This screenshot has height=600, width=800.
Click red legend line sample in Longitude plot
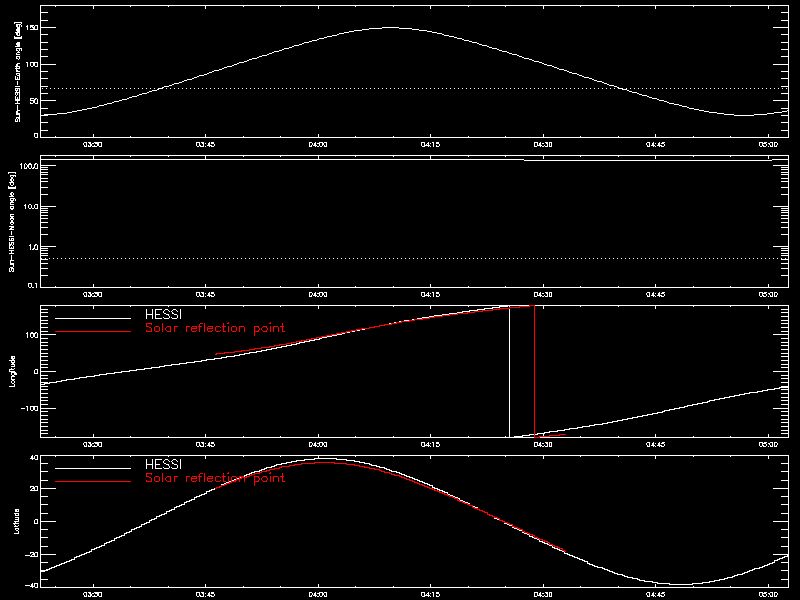pos(93,332)
